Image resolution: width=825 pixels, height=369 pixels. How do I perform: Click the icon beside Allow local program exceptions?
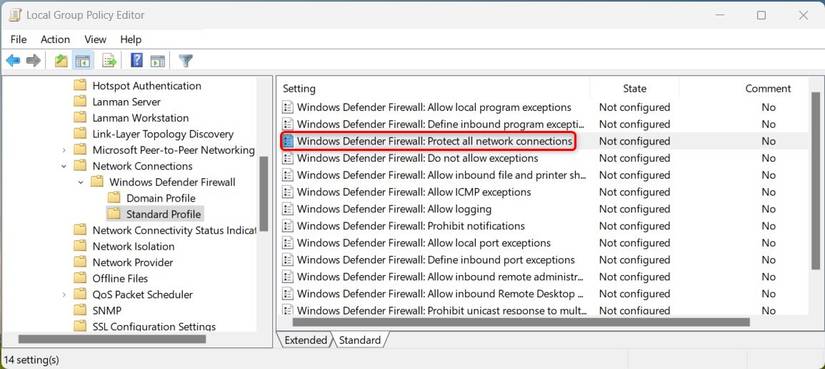click(288, 107)
